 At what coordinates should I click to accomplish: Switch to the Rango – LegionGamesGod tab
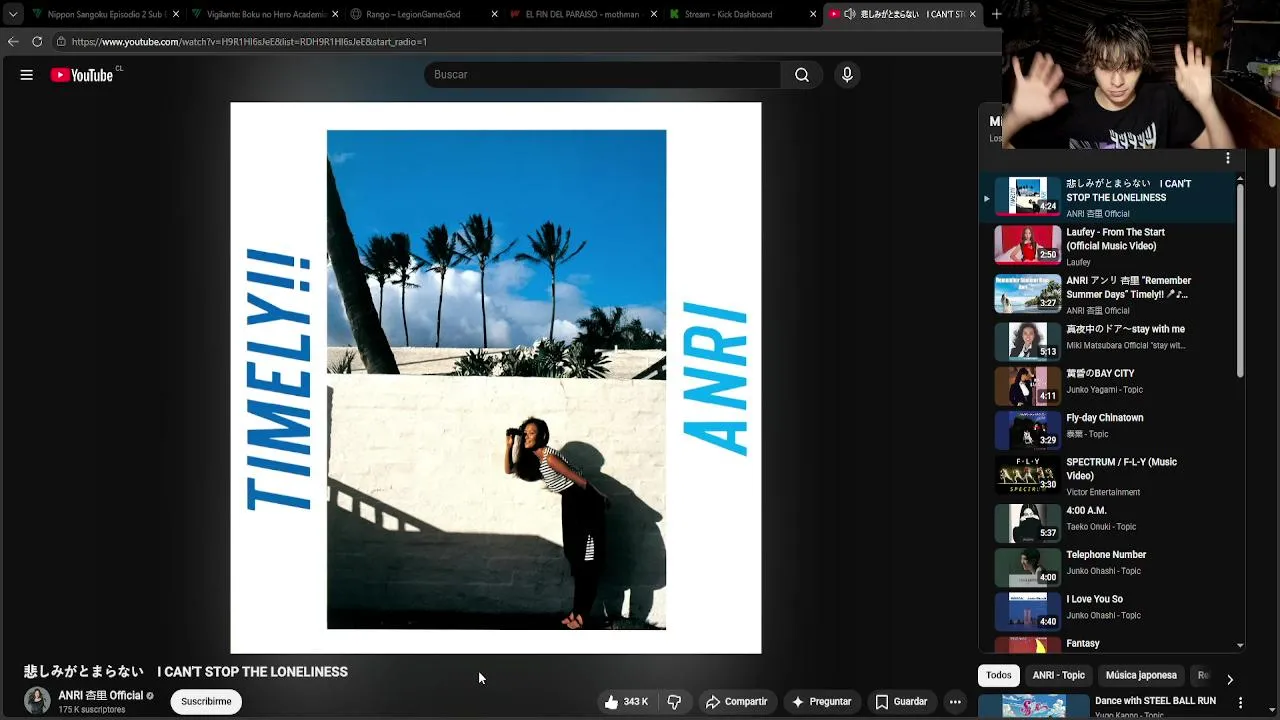pyautogui.click(x=412, y=14)
